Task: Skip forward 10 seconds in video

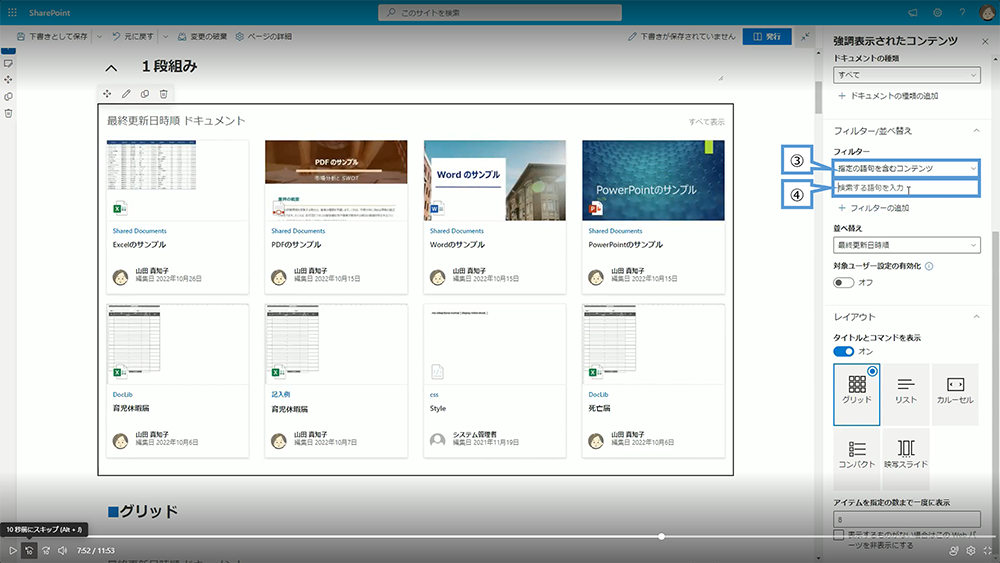Action: click(x=46, y=550)
